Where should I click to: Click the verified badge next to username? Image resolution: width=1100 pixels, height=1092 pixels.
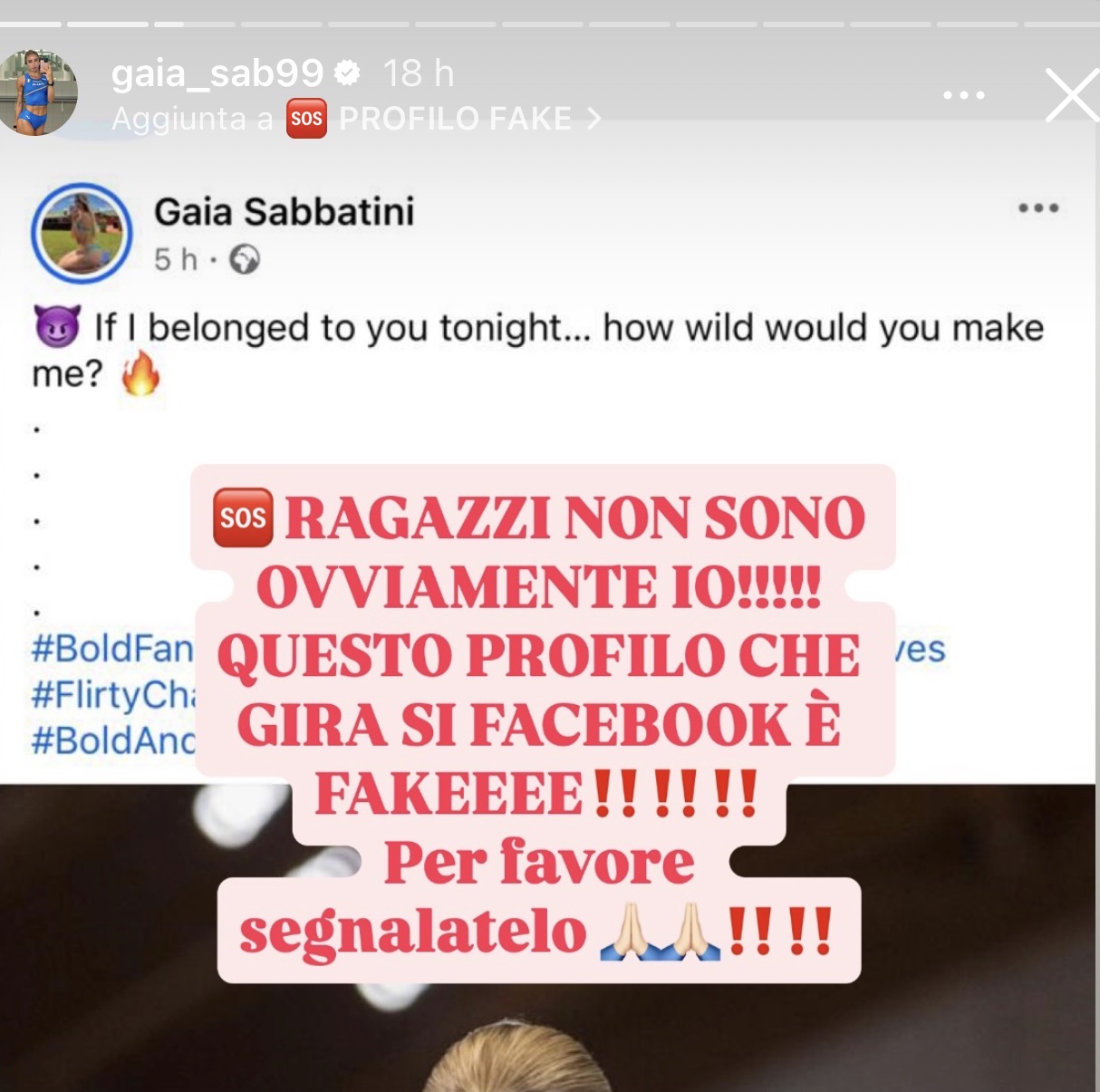[347, 72]
